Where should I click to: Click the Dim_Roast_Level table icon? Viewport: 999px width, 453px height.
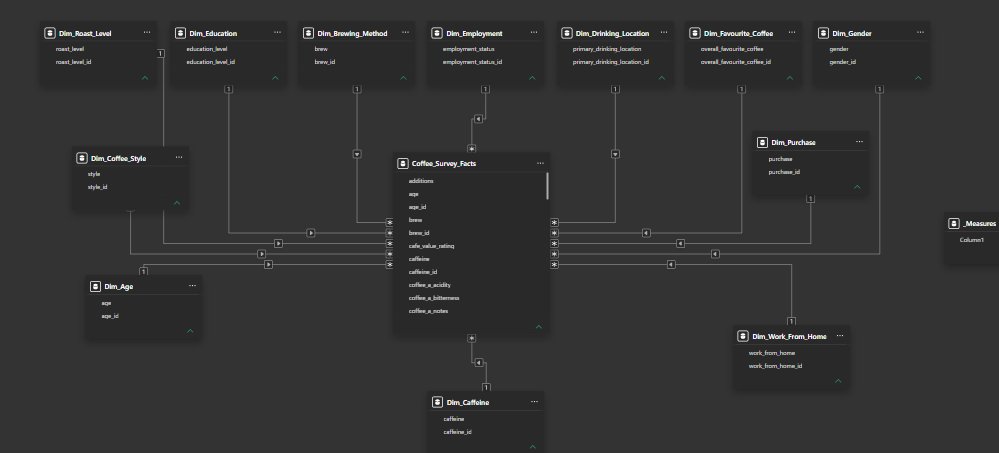(50, 33)
